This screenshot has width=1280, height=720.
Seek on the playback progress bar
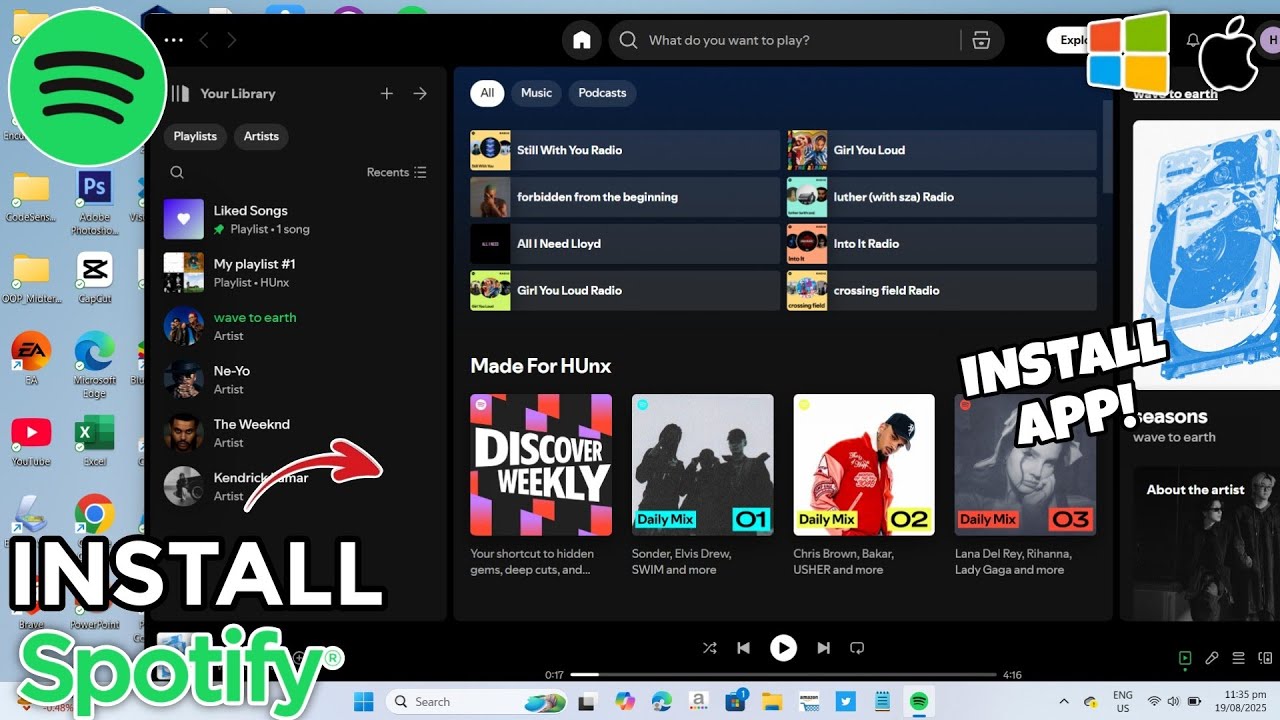(x=783, y=675)
